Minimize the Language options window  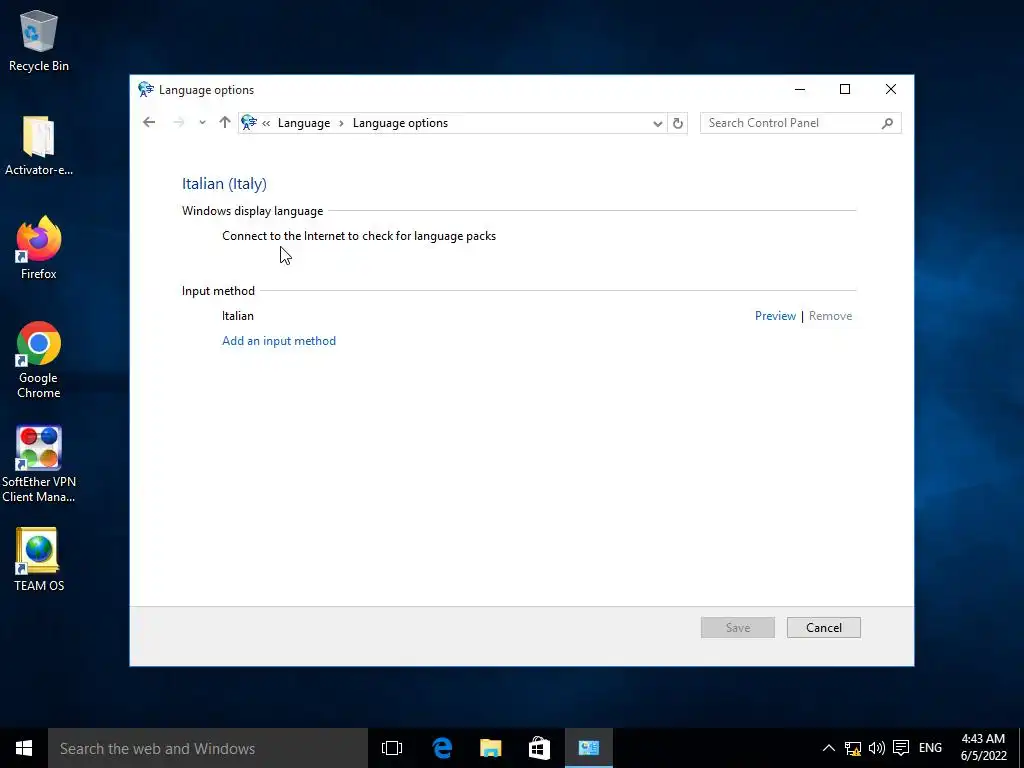tap(799, 89)
